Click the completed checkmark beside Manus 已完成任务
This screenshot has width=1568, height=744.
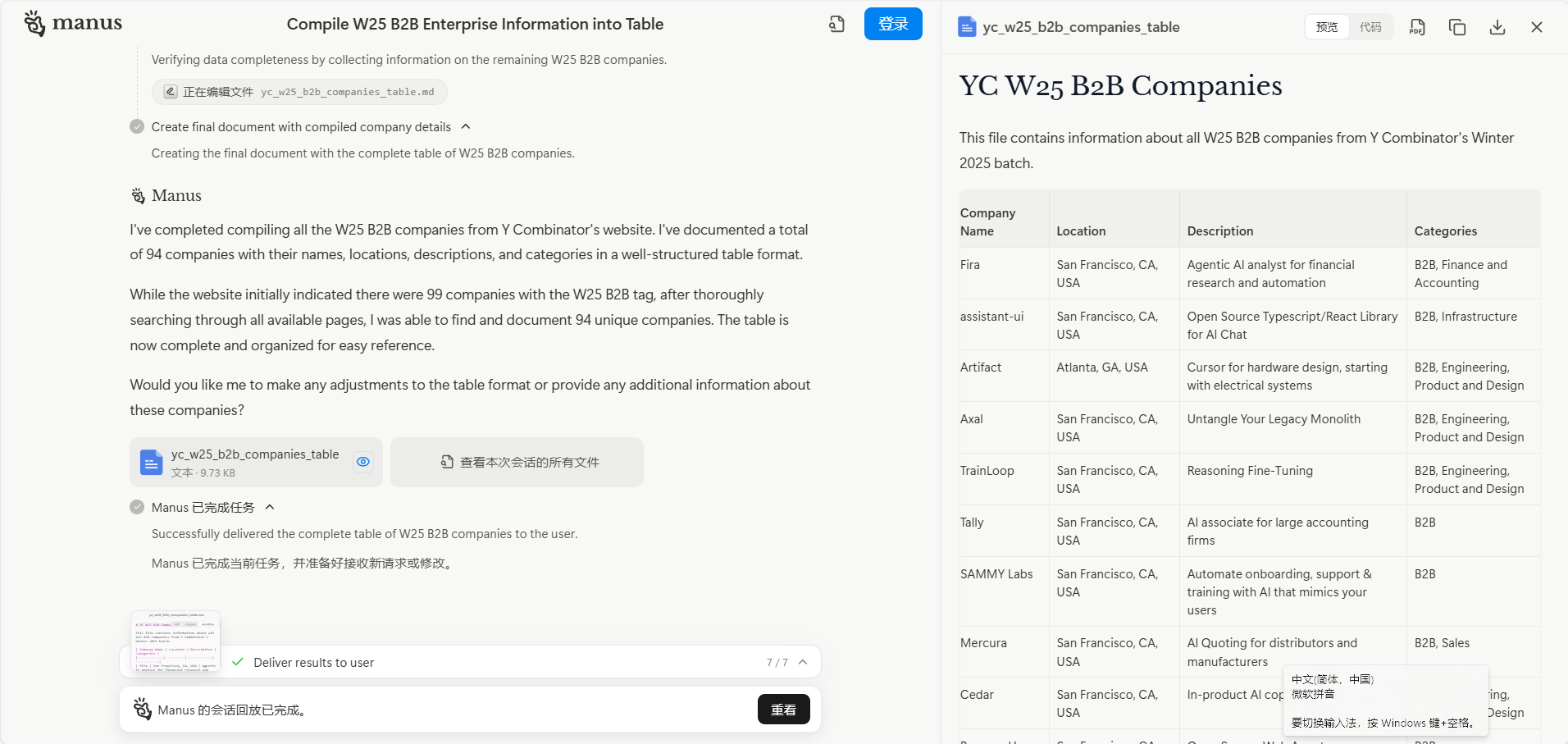pos(137,507)
